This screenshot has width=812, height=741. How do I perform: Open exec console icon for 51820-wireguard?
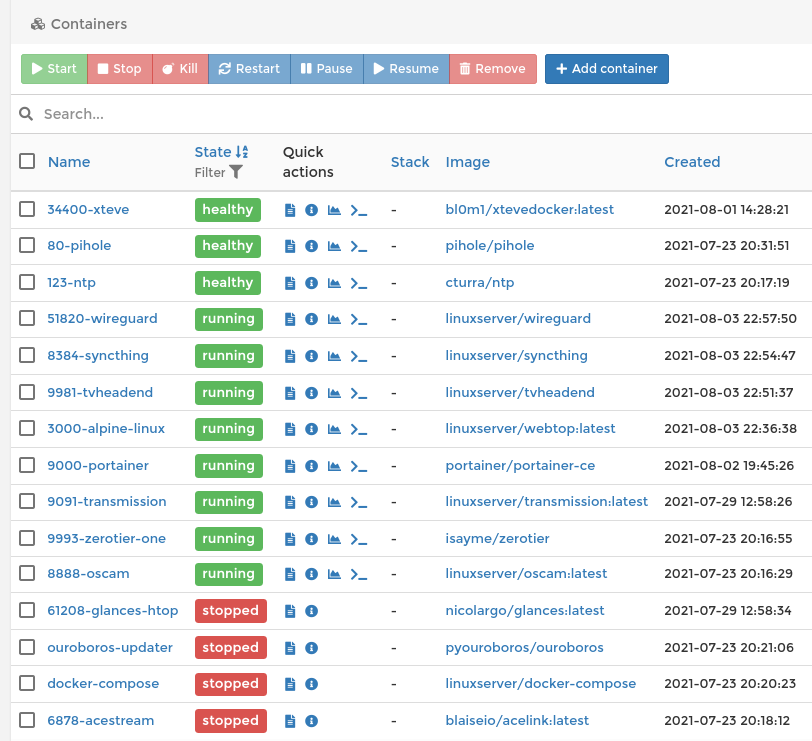click(359, 319)
